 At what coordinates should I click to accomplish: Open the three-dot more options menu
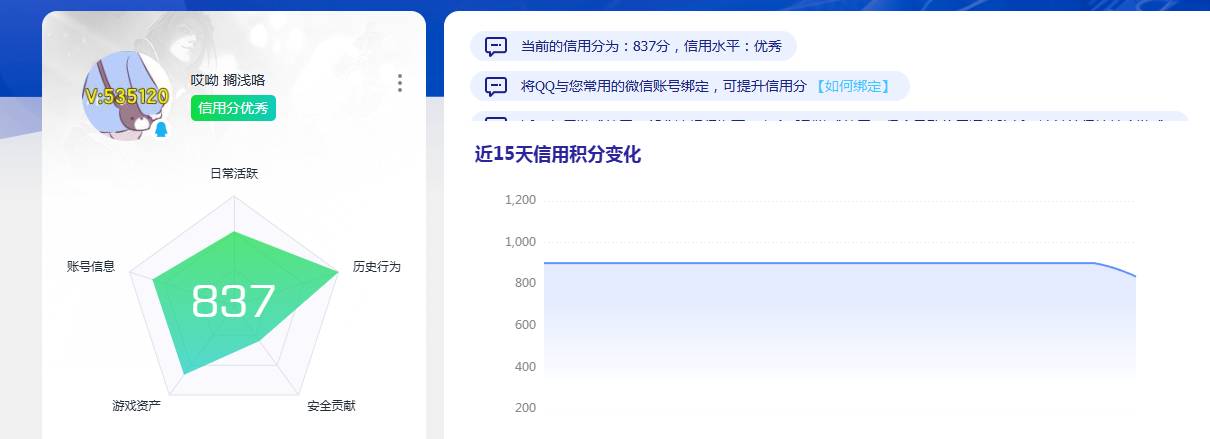pos(400,83)
